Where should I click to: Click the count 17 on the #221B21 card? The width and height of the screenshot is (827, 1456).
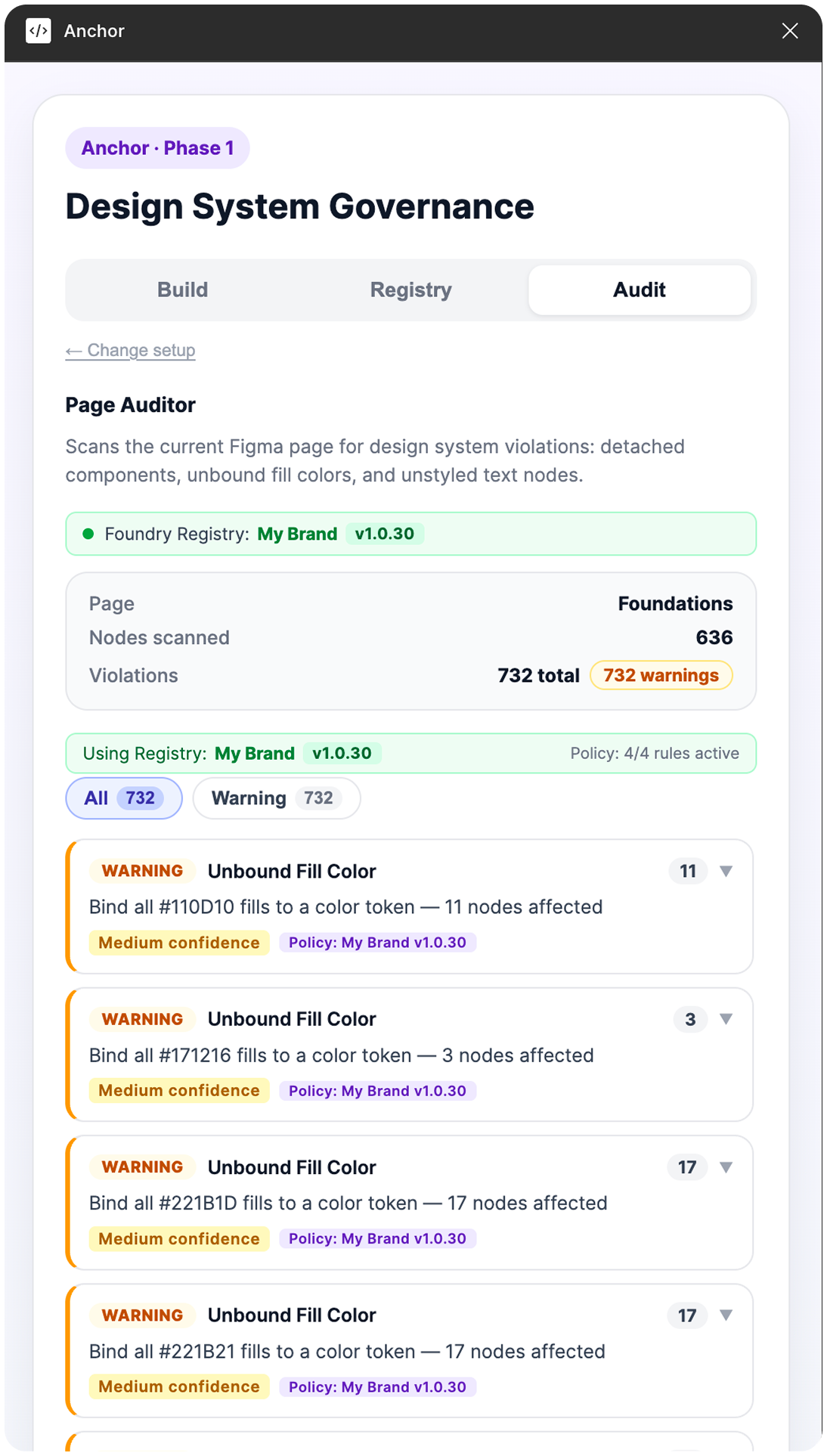687,1316
